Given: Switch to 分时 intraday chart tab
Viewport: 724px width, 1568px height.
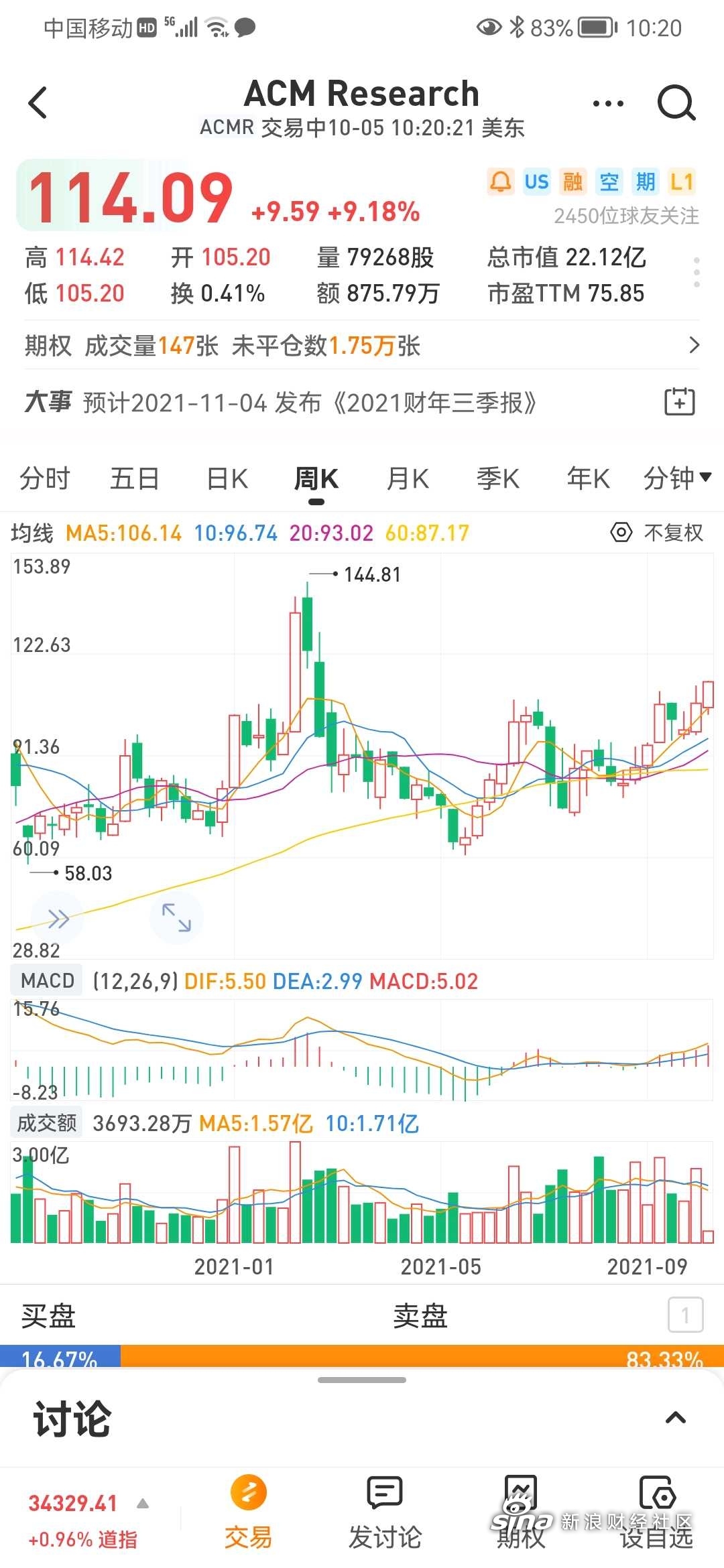Looking at the screenshot, I should [x=45, y=478].
